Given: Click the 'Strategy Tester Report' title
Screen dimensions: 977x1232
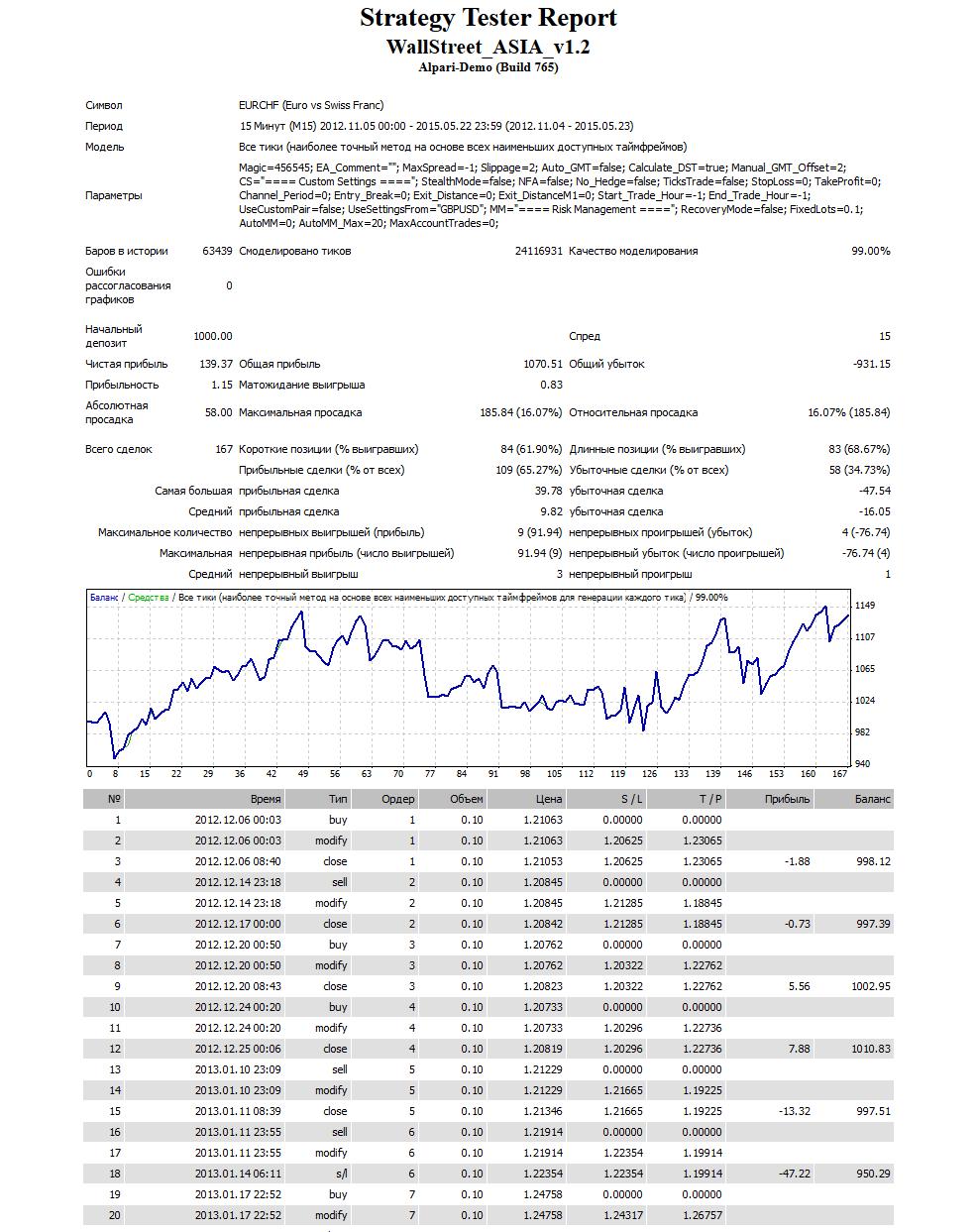Looking at the screenshot, I should (x=488, y=18).
